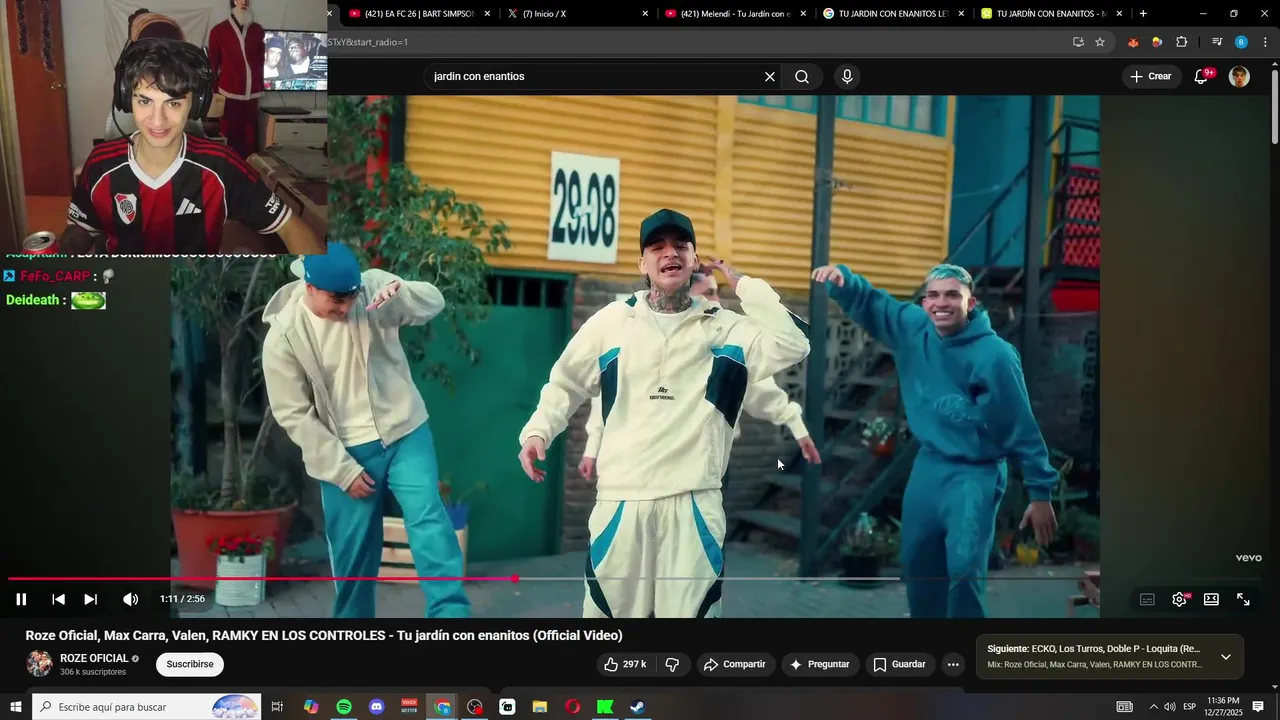1280x720 pixels.
Task: Start voice search with the microphone
Action: click(x=847, y=77)
